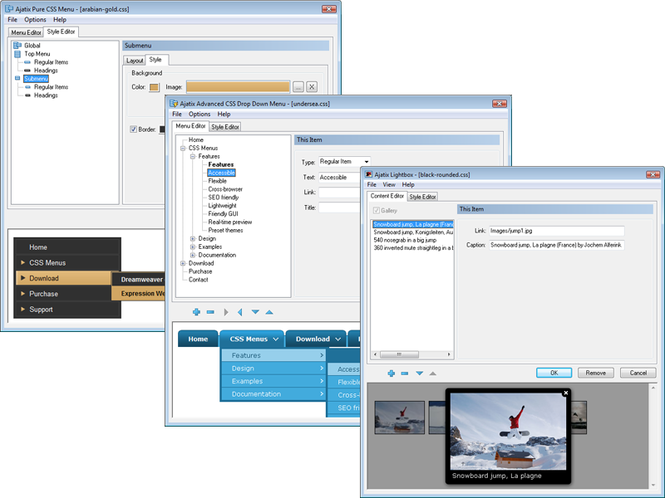Click Headings icon under Top Menu
The height and width of the screenshot is (498, 665).
click(28, 70)
